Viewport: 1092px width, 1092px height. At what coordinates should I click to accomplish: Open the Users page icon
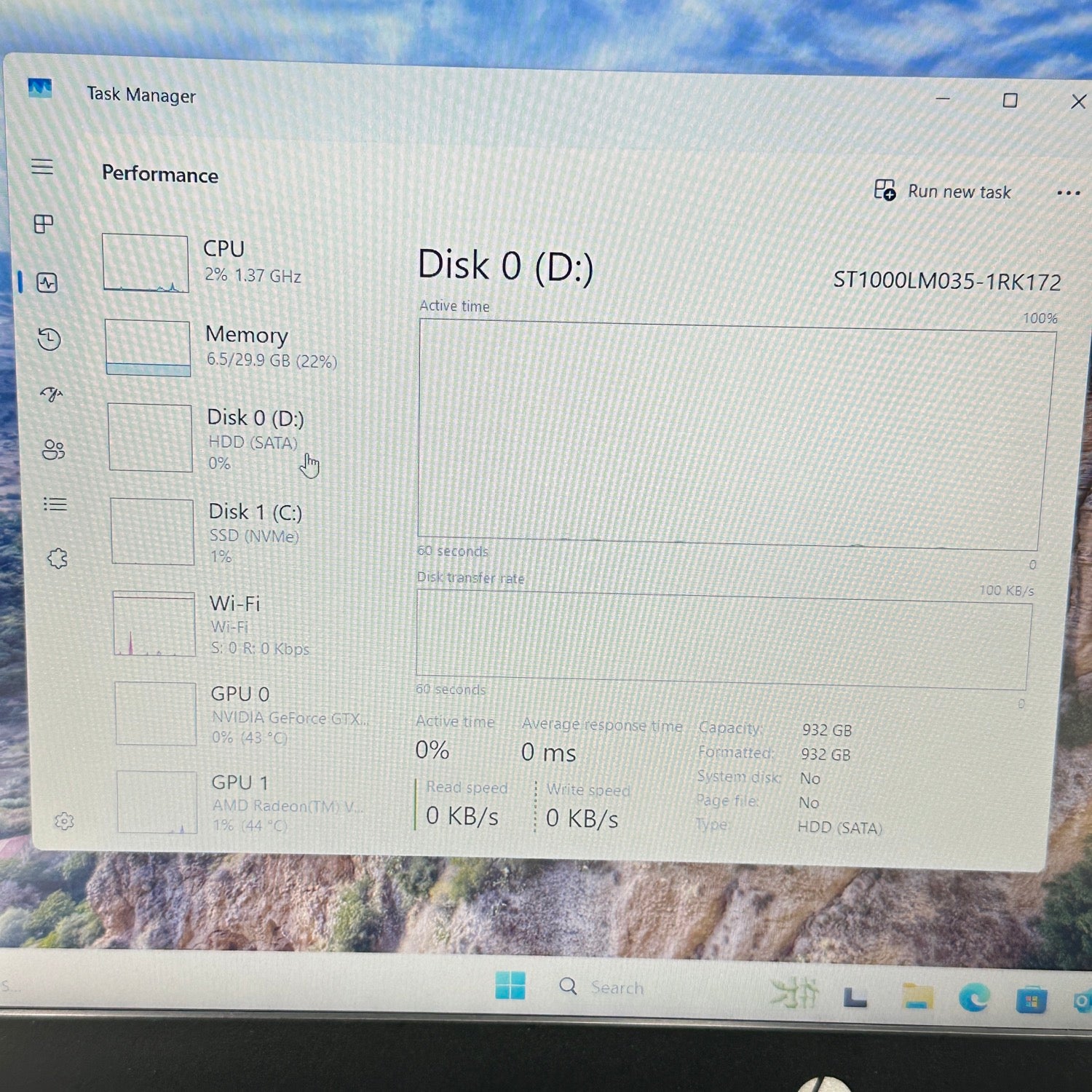[53, 449]
